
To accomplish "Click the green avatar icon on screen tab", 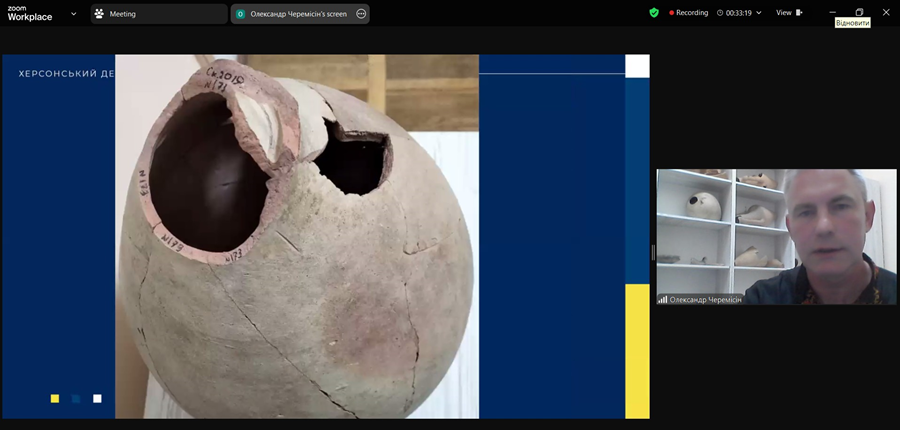I will point(240,14).
